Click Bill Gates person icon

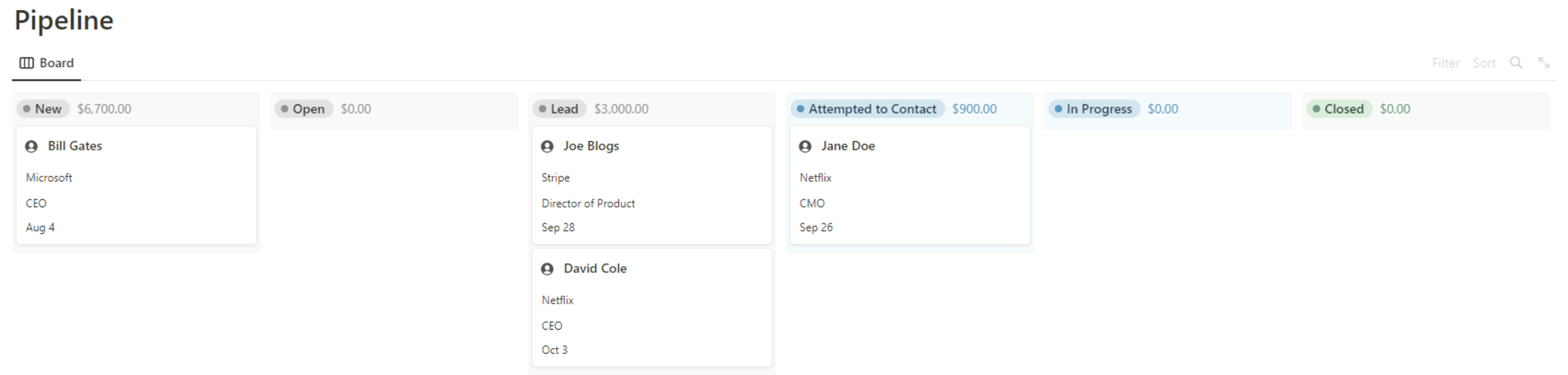tap(31, 146)
